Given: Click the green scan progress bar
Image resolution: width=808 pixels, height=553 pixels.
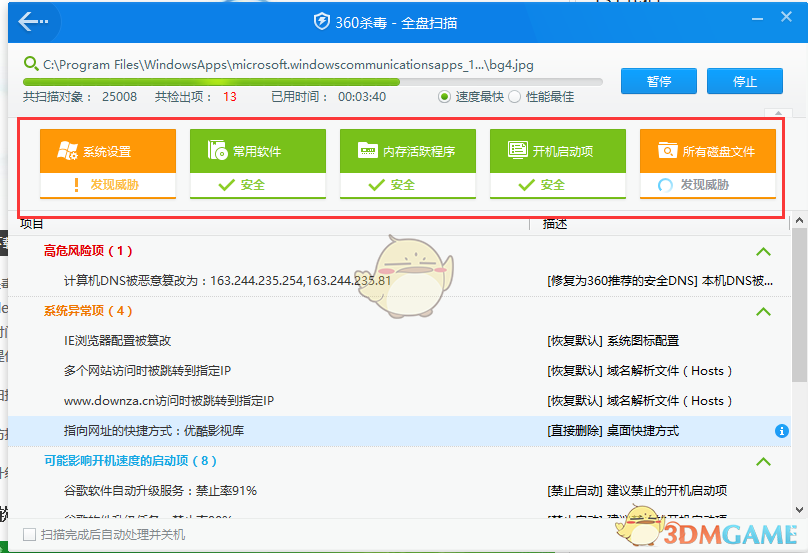Looking at the screenshot, I should click(x=313, y=82).
